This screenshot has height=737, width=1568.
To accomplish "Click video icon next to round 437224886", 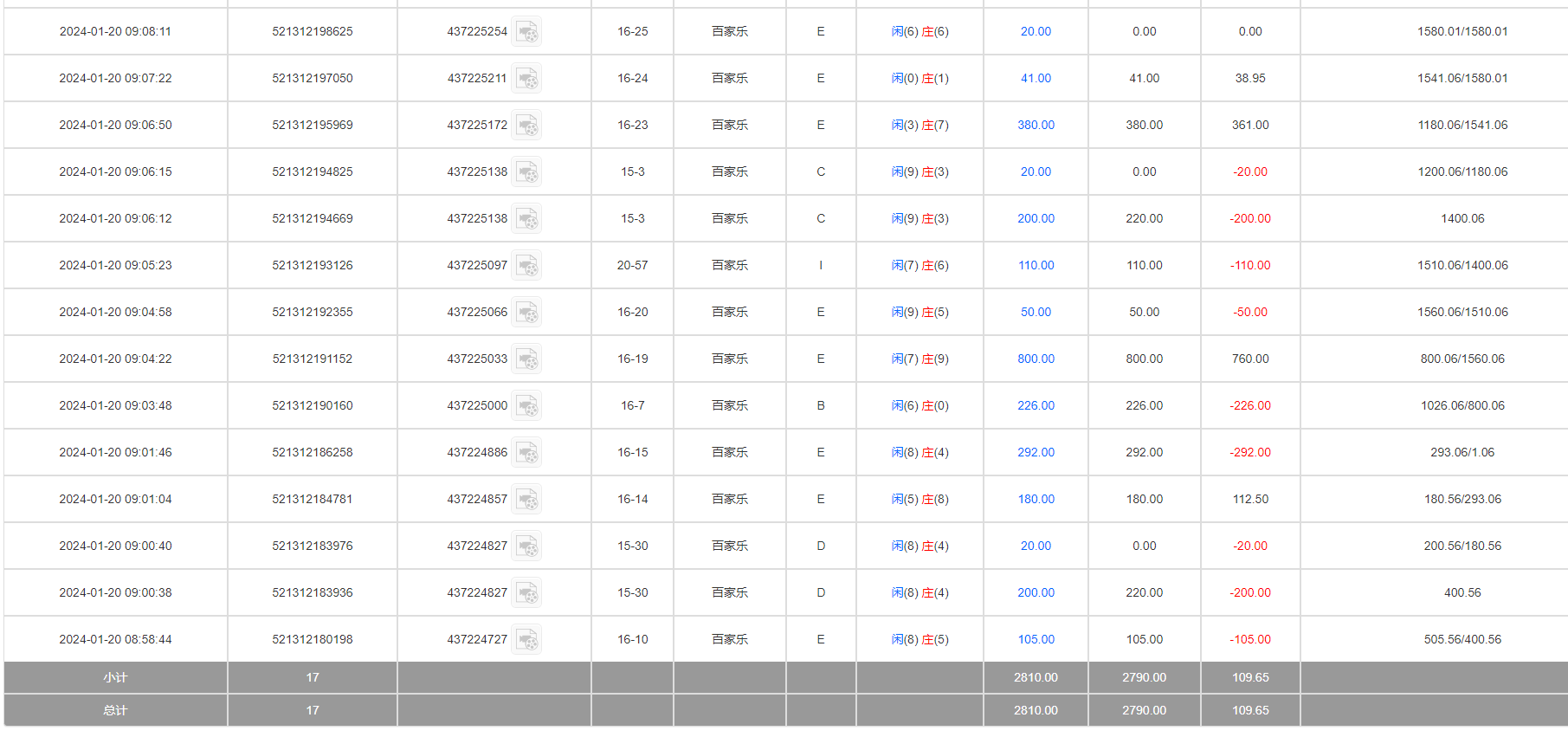I will pyautogui.click(x=526, y=453).
